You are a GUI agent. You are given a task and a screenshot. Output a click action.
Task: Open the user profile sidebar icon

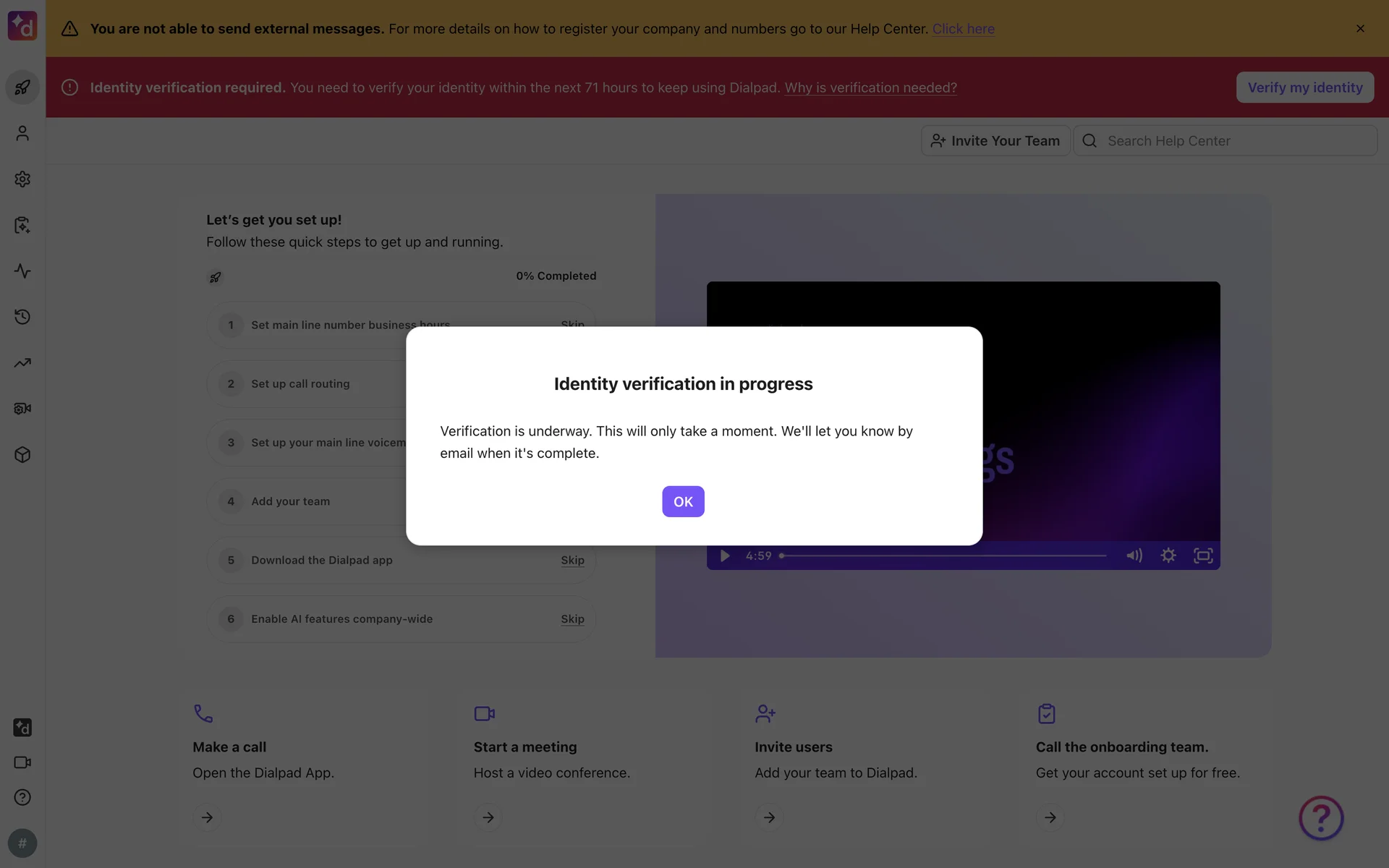[22, 134]
